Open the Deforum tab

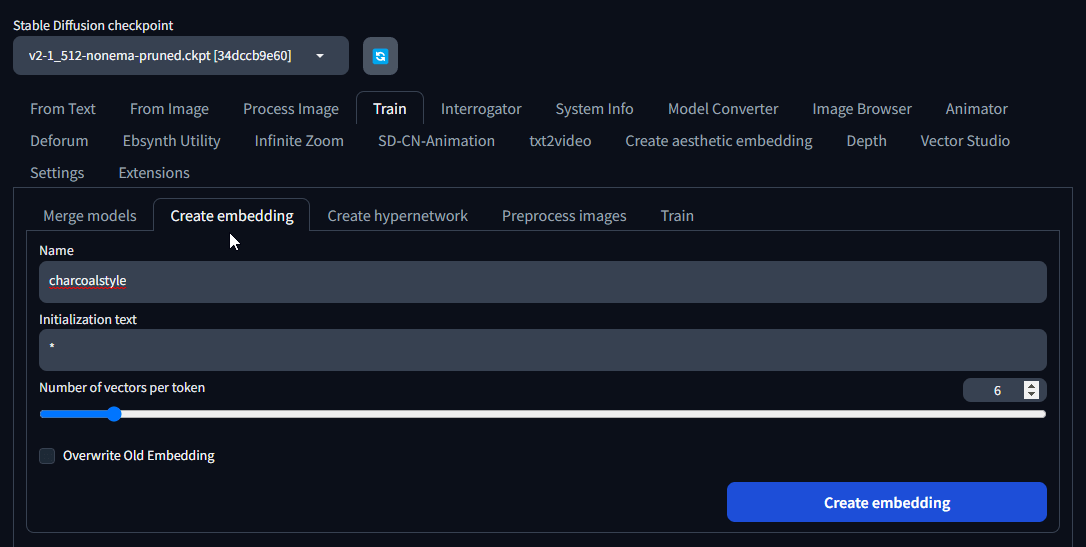(60, 141)
